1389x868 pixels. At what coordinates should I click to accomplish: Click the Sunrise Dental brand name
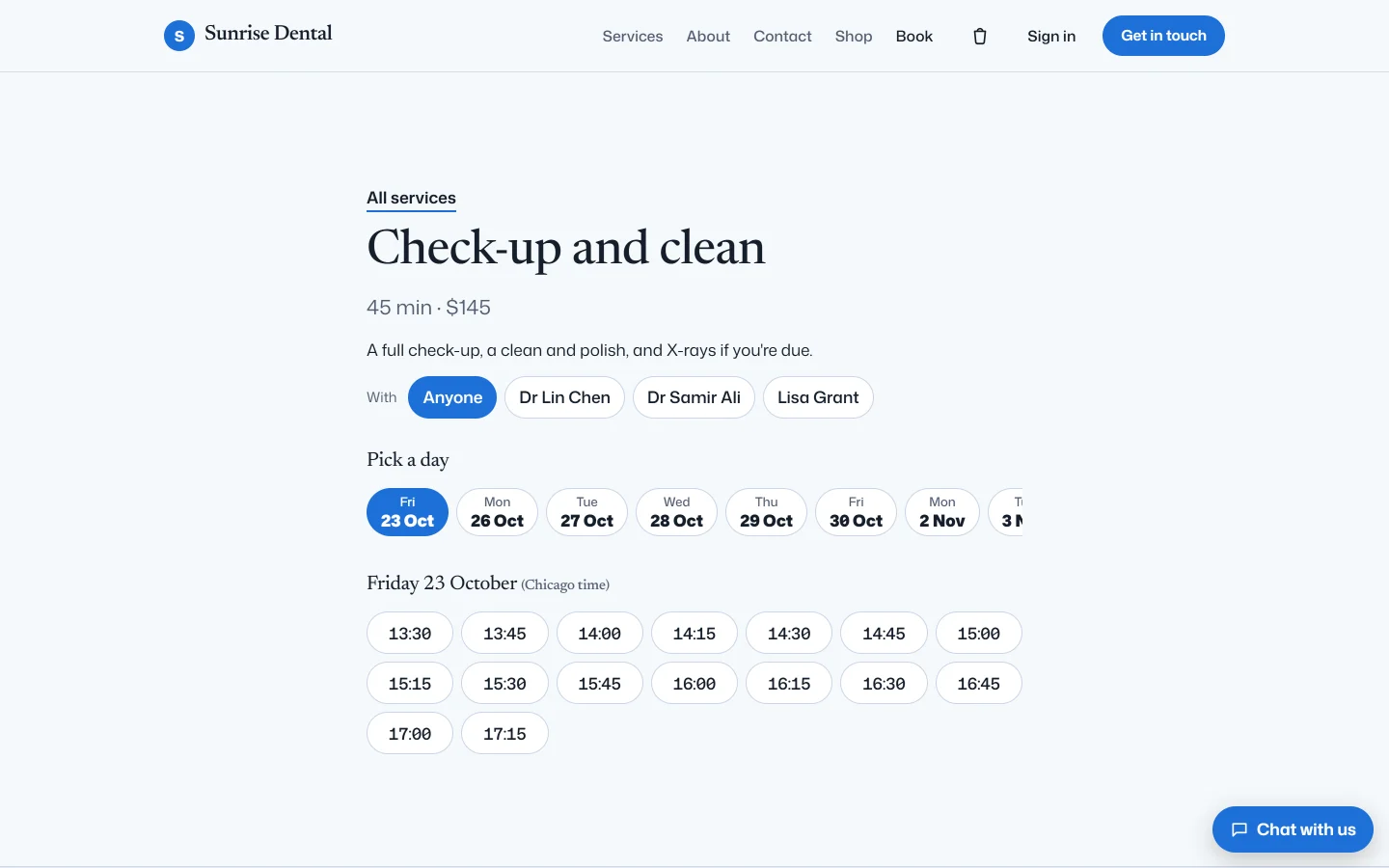click(x=268, y=33)
